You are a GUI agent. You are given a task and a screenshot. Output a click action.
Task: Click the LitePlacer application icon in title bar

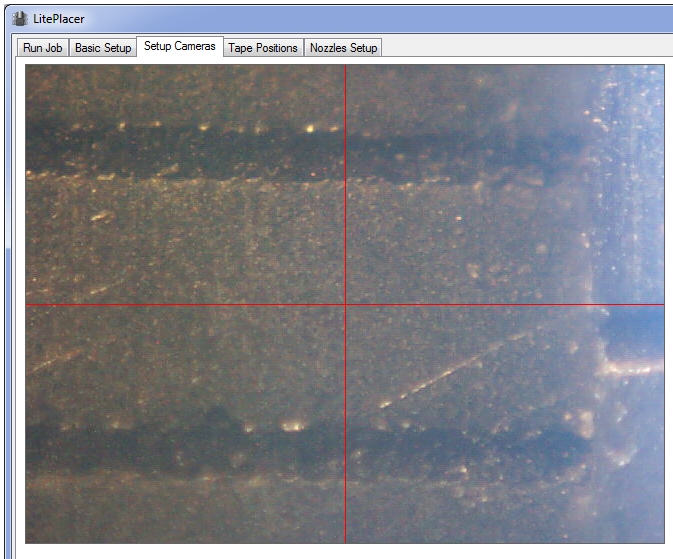pos(20,18)
